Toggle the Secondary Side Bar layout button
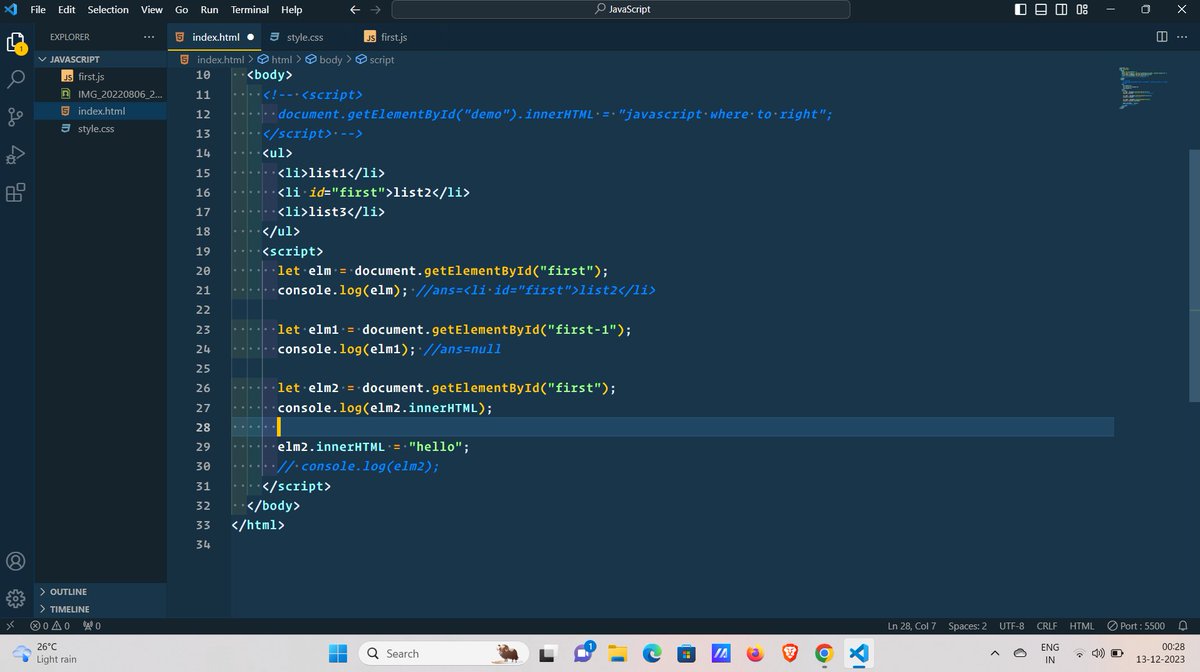 [x=1062, y=10]
